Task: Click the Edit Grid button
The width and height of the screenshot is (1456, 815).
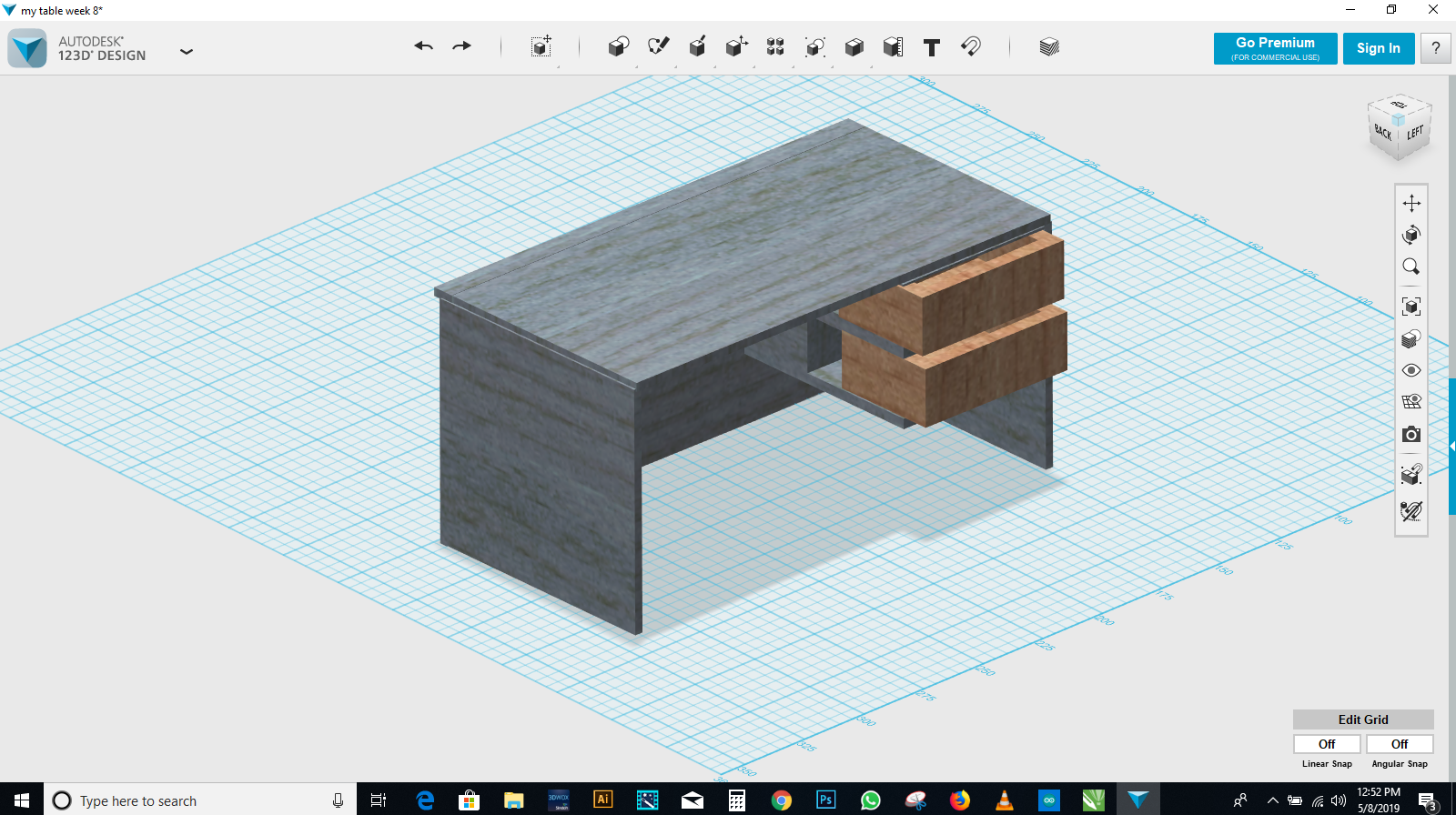Action: (1362, 719)
